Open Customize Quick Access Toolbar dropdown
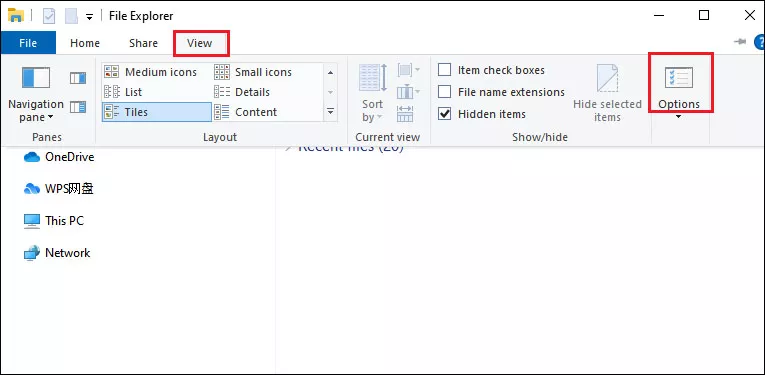765x375 pixels. click(89, 17)
